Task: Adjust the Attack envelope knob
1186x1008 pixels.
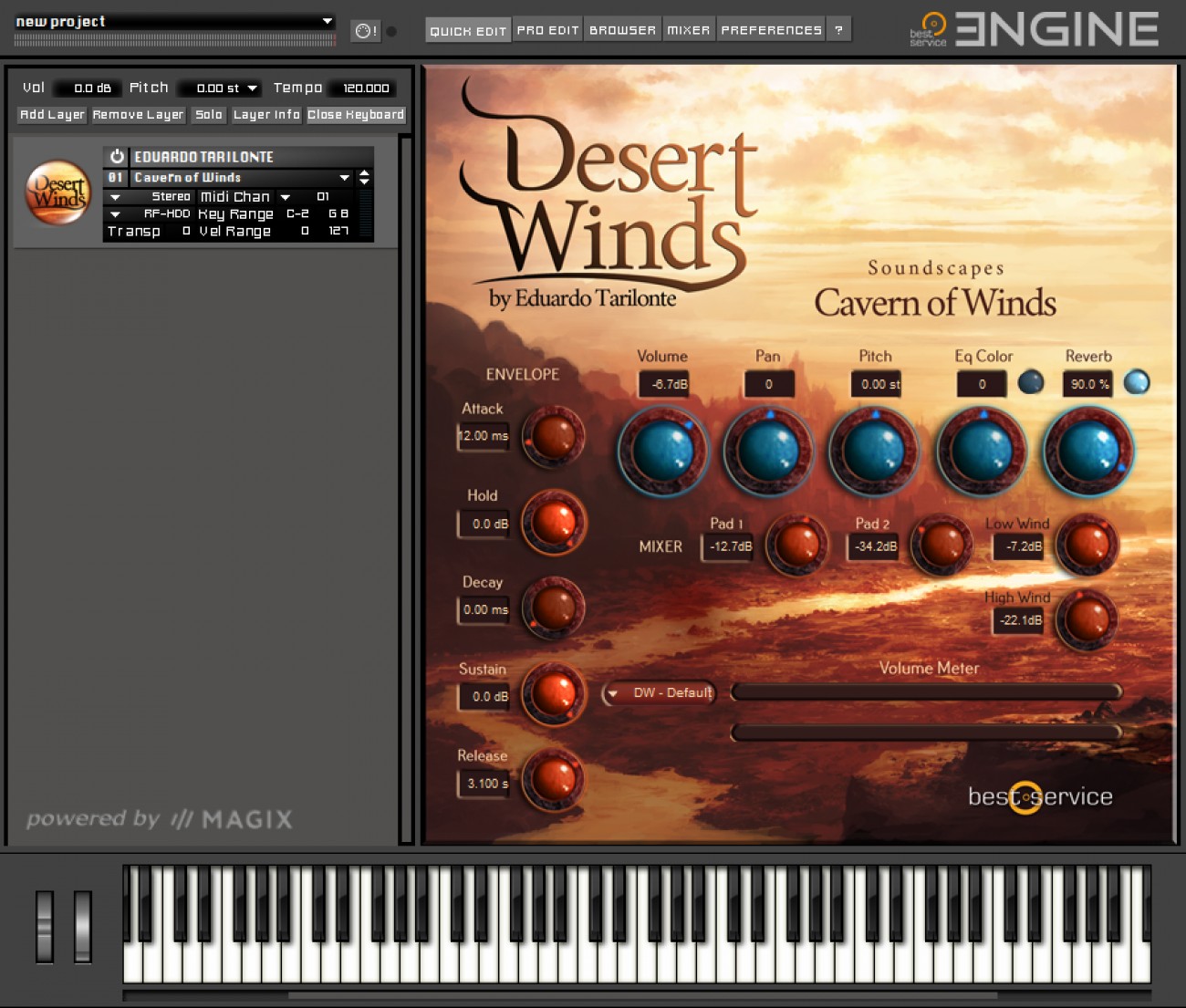Action: 553,436
